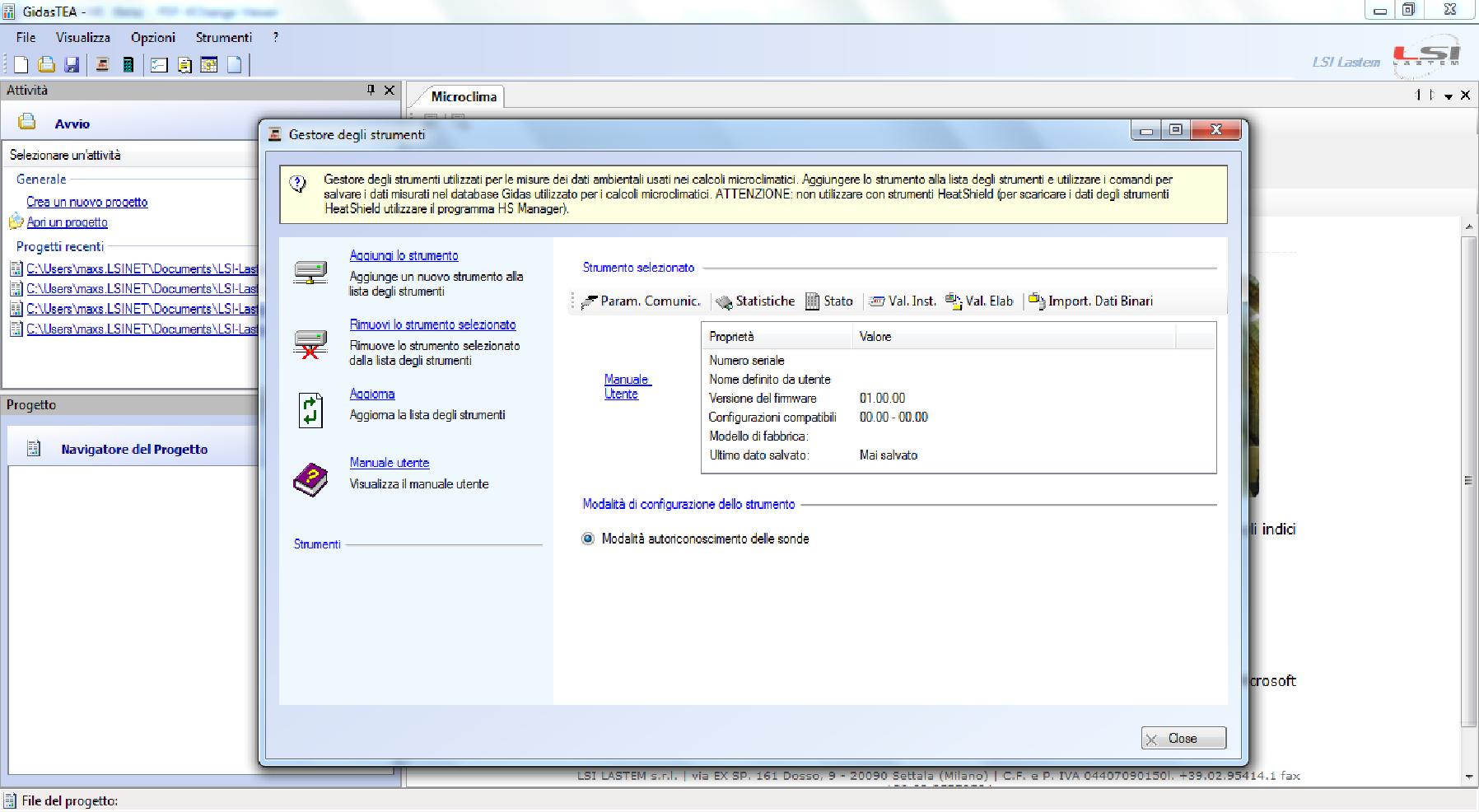
Task: Click the Manuale Utente link beside properties table
Action: tap(628, 386)
